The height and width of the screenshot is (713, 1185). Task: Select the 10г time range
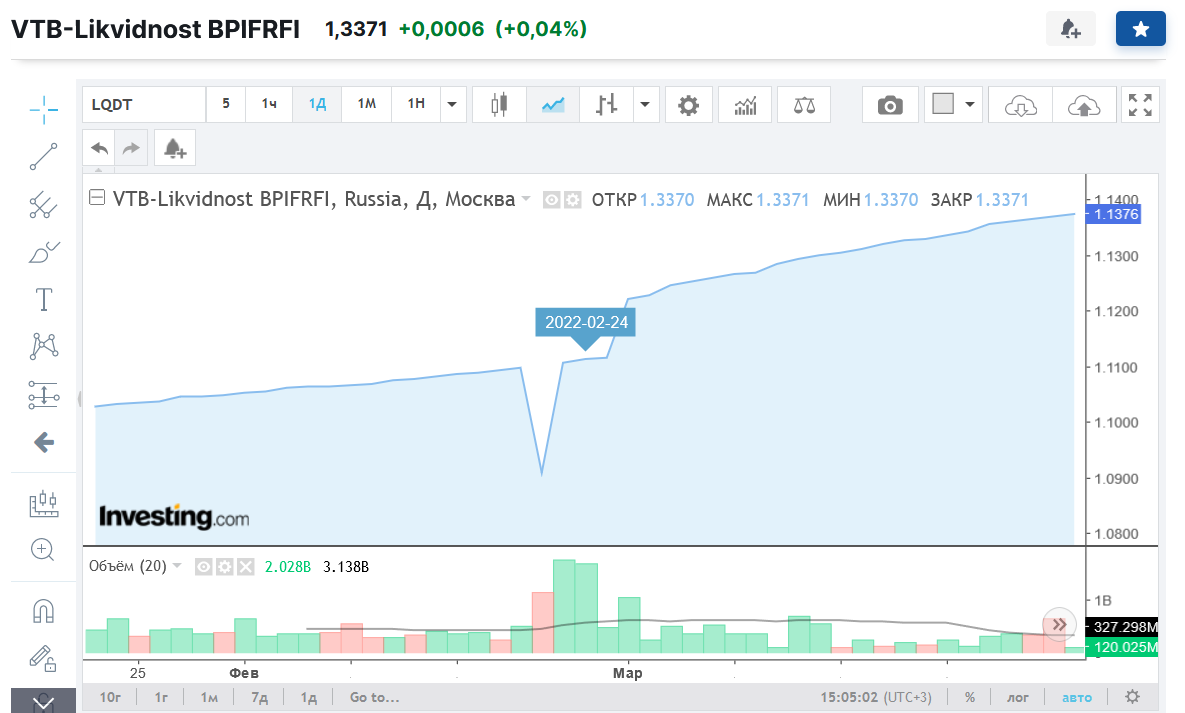click(110, 697)
